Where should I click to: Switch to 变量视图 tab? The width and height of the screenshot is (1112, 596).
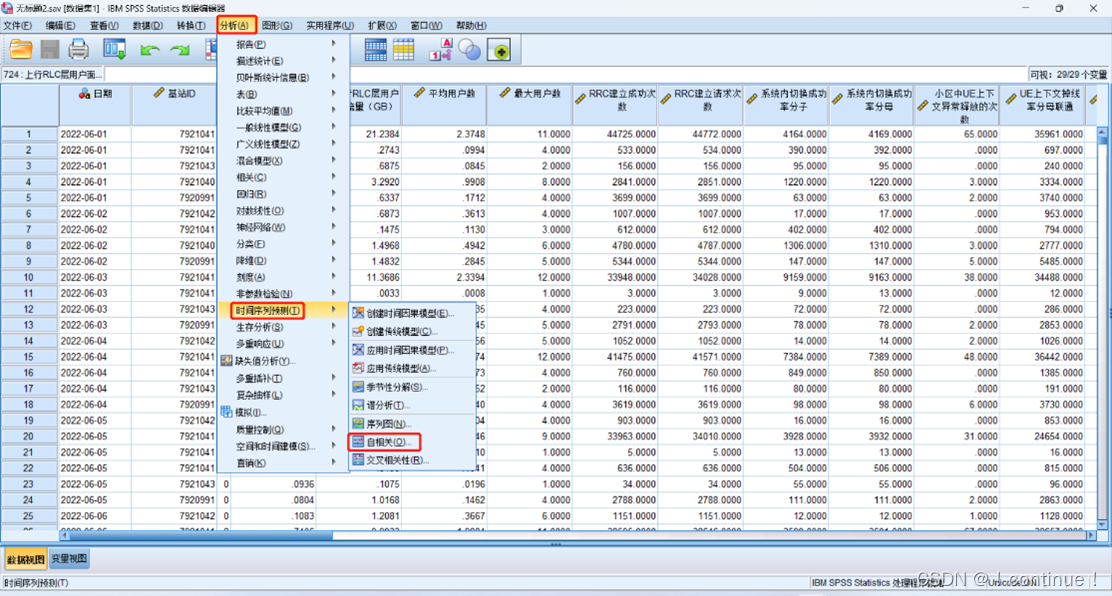click(70, 559)
